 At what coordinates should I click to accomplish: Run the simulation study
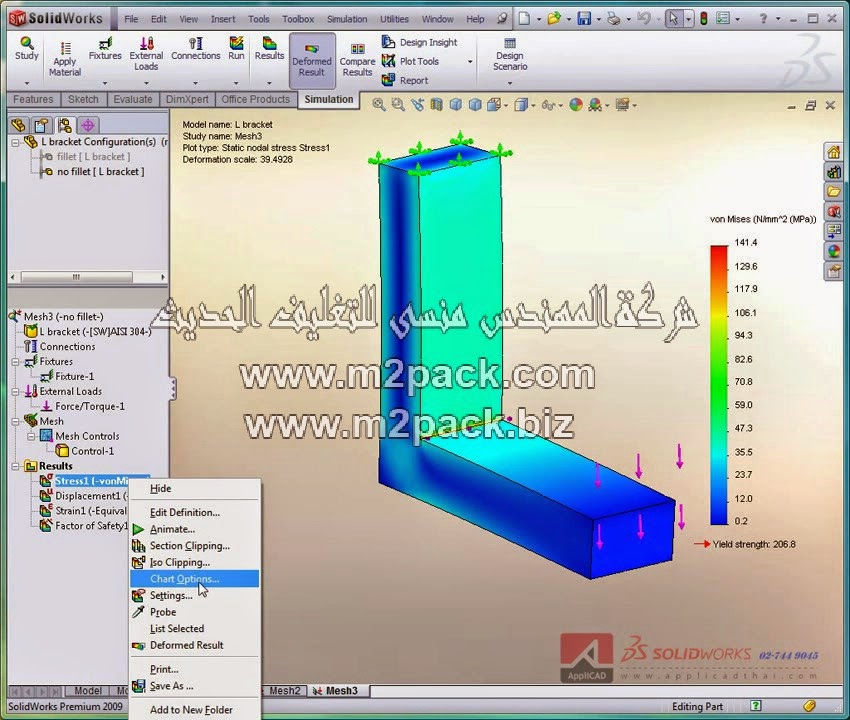[x=236, y=49]
